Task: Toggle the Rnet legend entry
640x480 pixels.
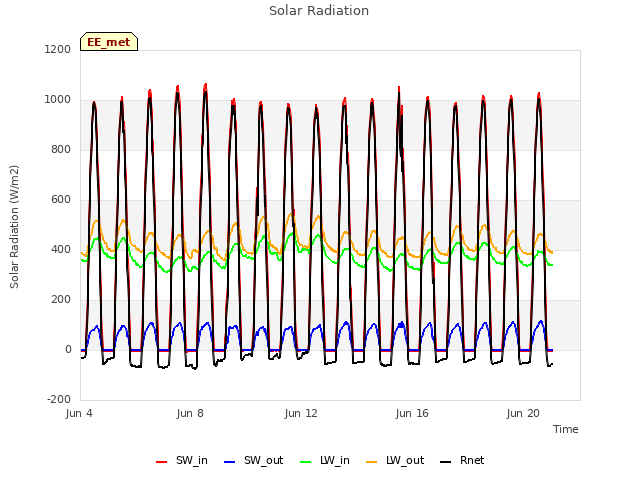Action: (x=462, y=460)
